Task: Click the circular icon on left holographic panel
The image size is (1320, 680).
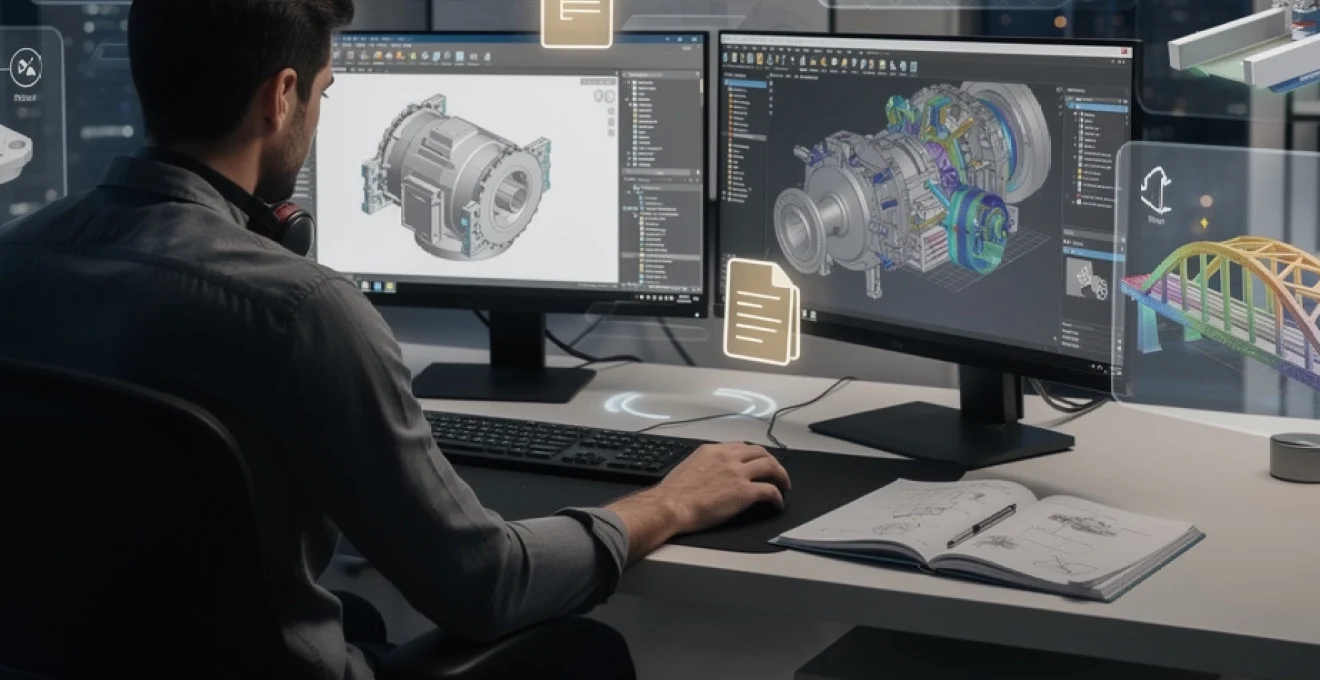Action: click(25, 68)
